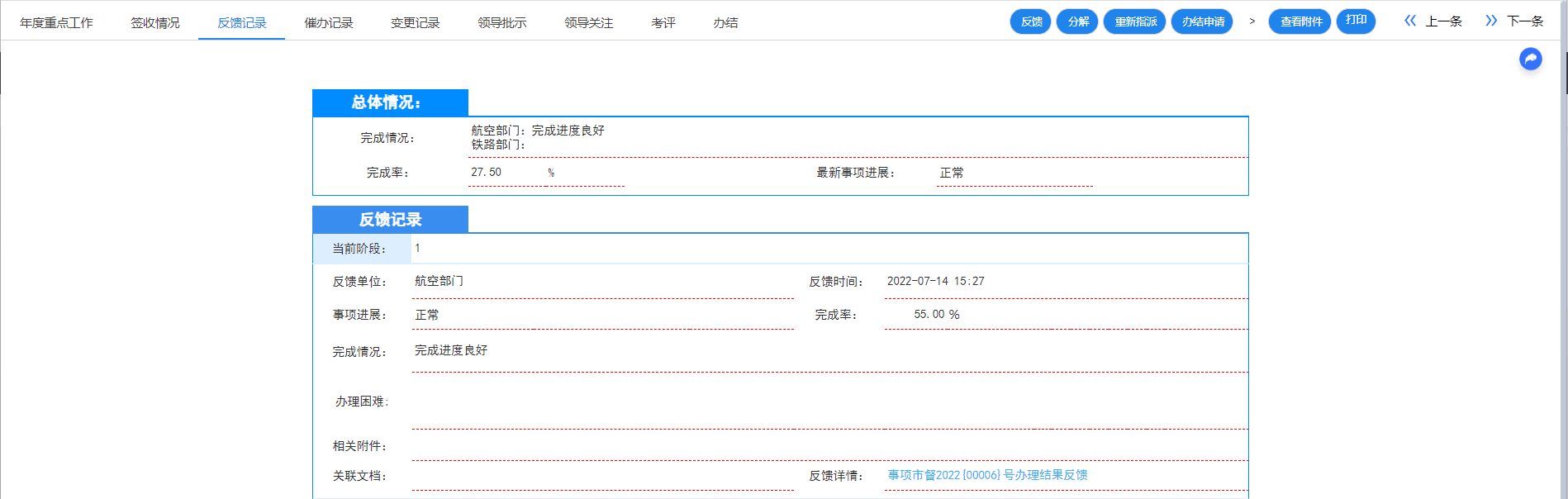Click the 下一条 link text
1568x499 pixels.
point(1525,21)
